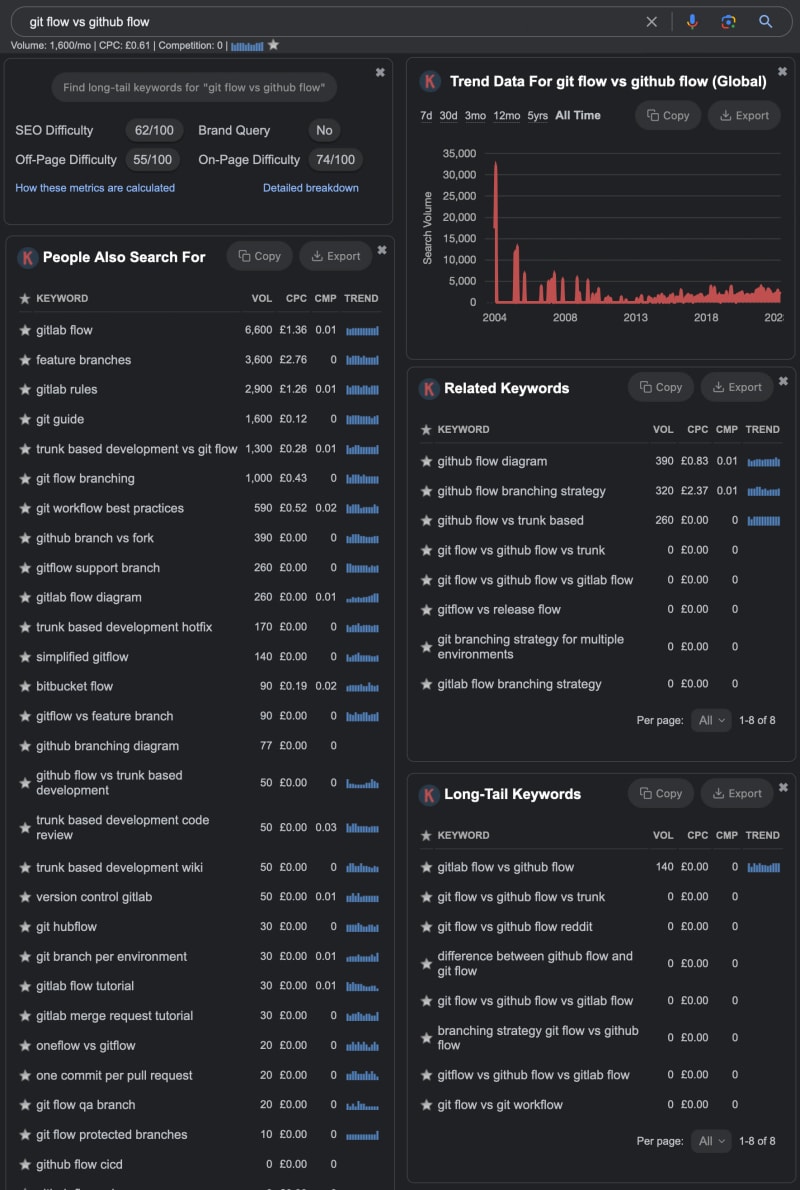Click the SEO Difficulty 62/100 badge
Image resolution: width=800 pixels, height=1190 pixels.
(154, 131)
